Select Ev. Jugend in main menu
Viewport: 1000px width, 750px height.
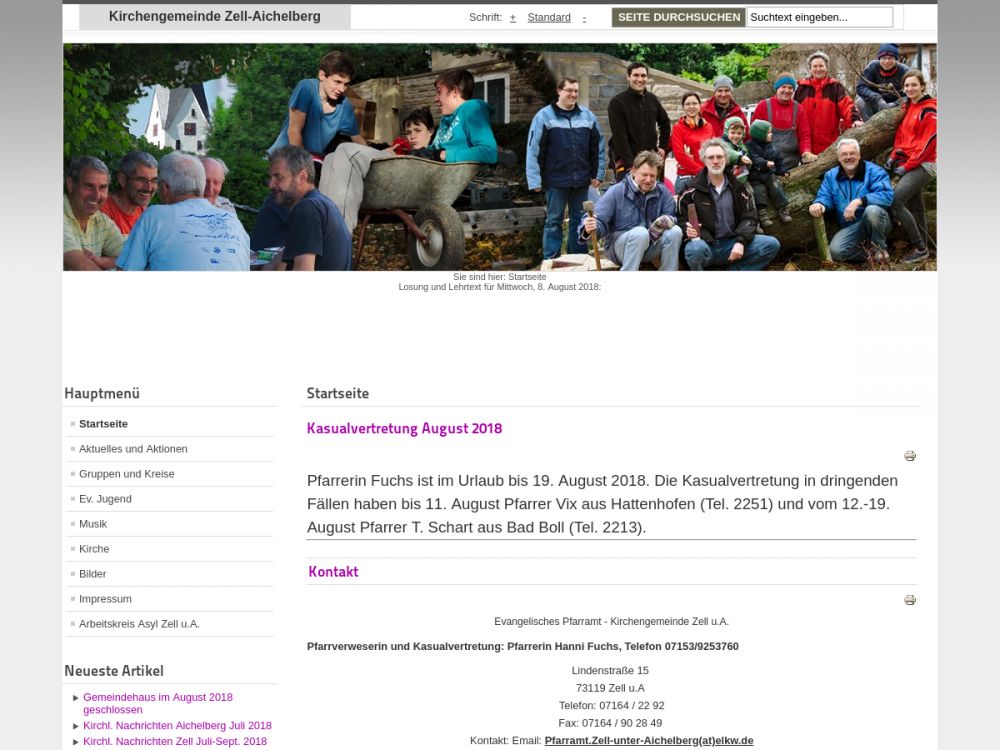[x=105, y=499]
